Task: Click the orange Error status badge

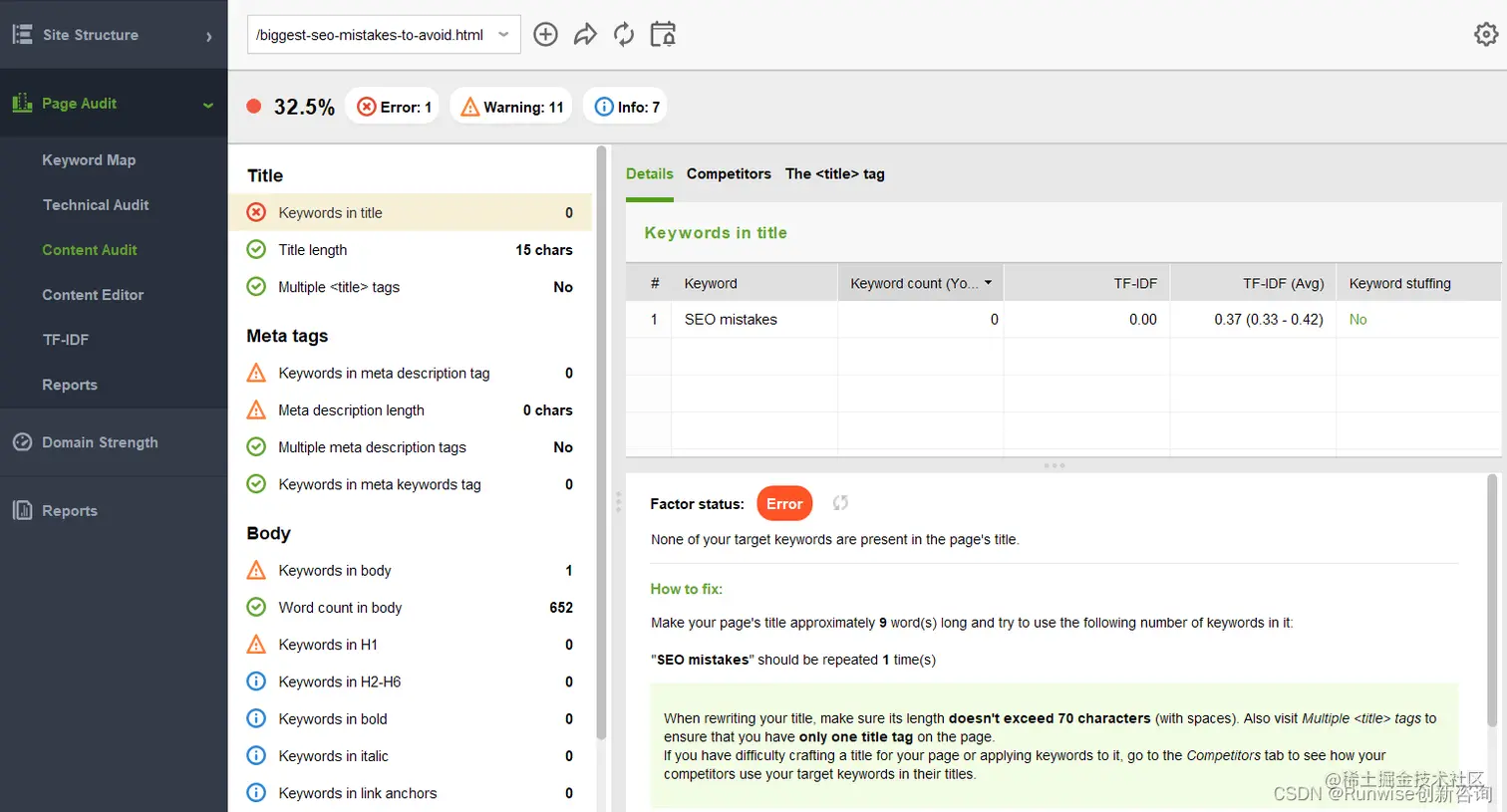Action: (784, 503)
